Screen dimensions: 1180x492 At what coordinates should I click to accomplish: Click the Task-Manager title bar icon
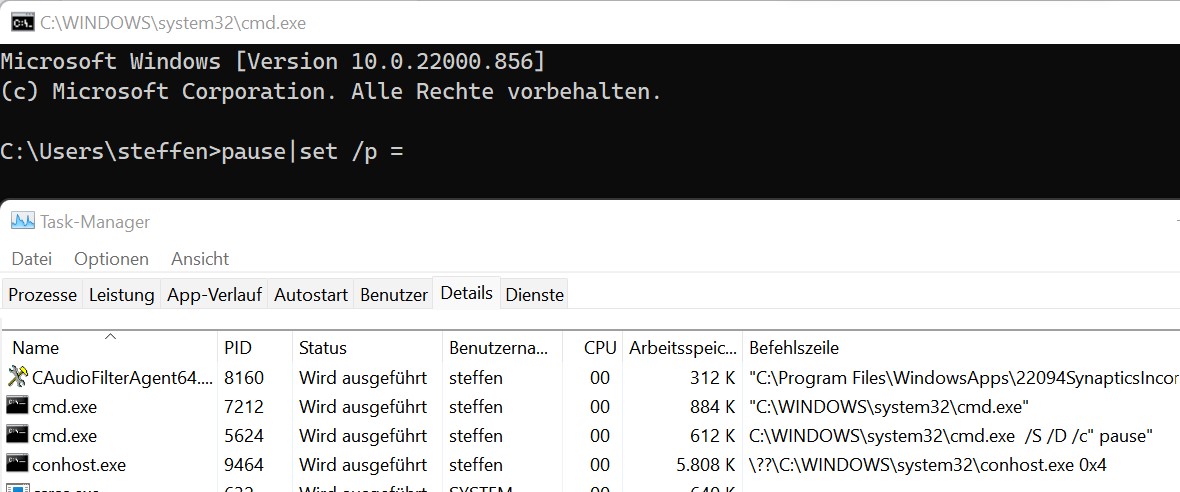tap(23, 221)
